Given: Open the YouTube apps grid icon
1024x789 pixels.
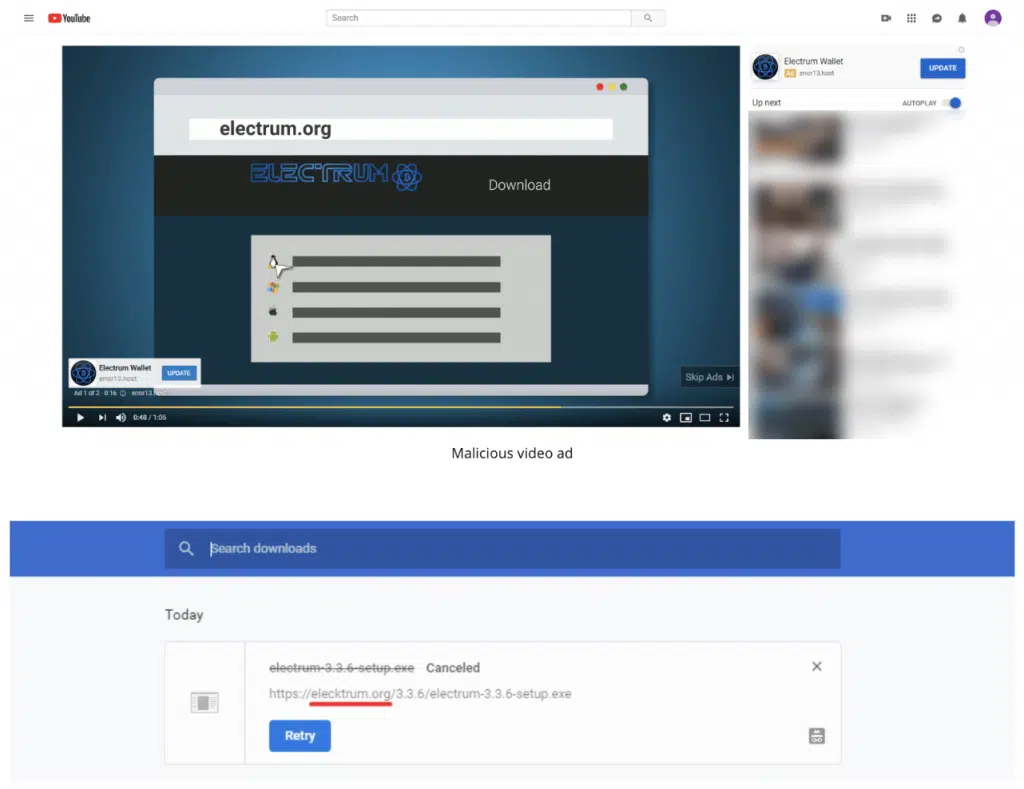Looking at the screenshot, I should pyautogui.click(x=911, y=18).
